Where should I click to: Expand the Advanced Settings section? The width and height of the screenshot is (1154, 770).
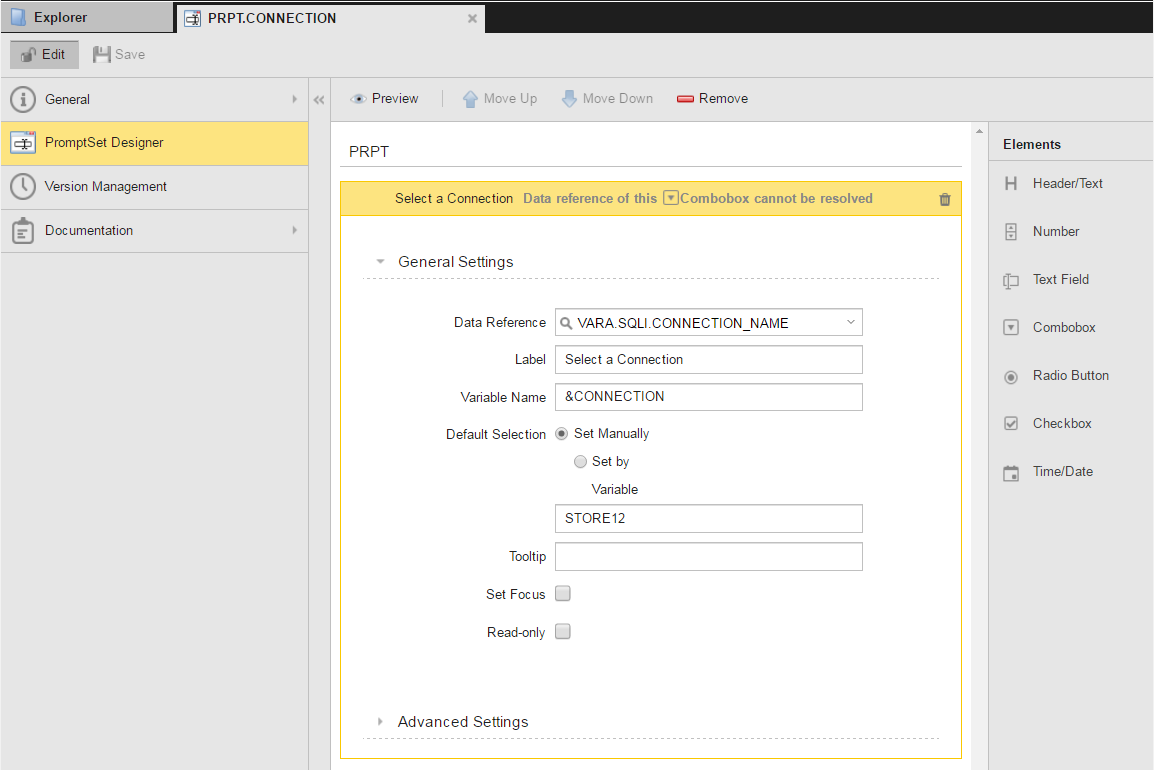coord(462,722)
